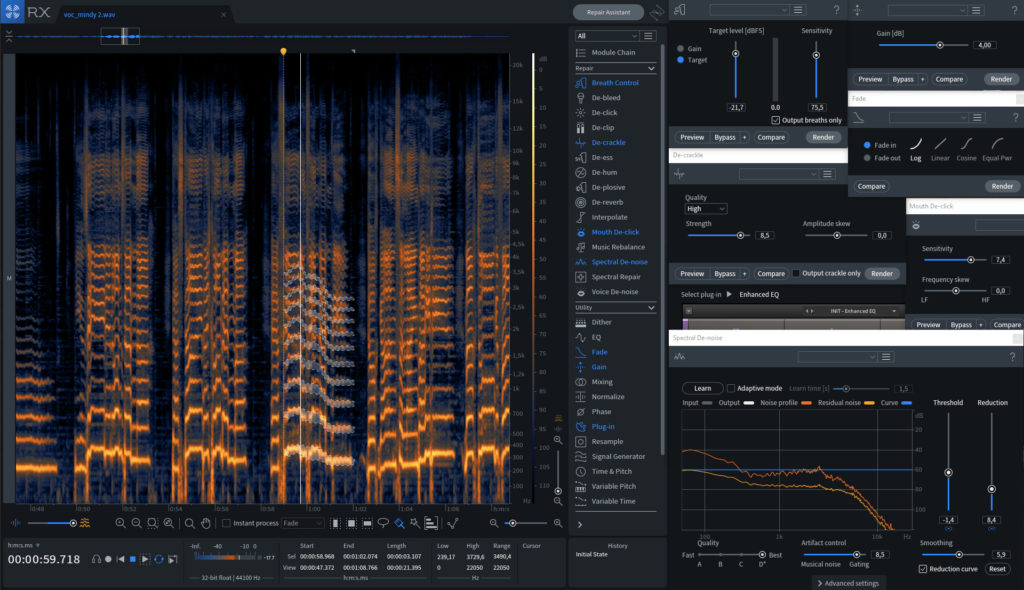1024x590 pixels.
Task: Select the Gain radio button in Breath Control
Action: click(x=680, y=48)
